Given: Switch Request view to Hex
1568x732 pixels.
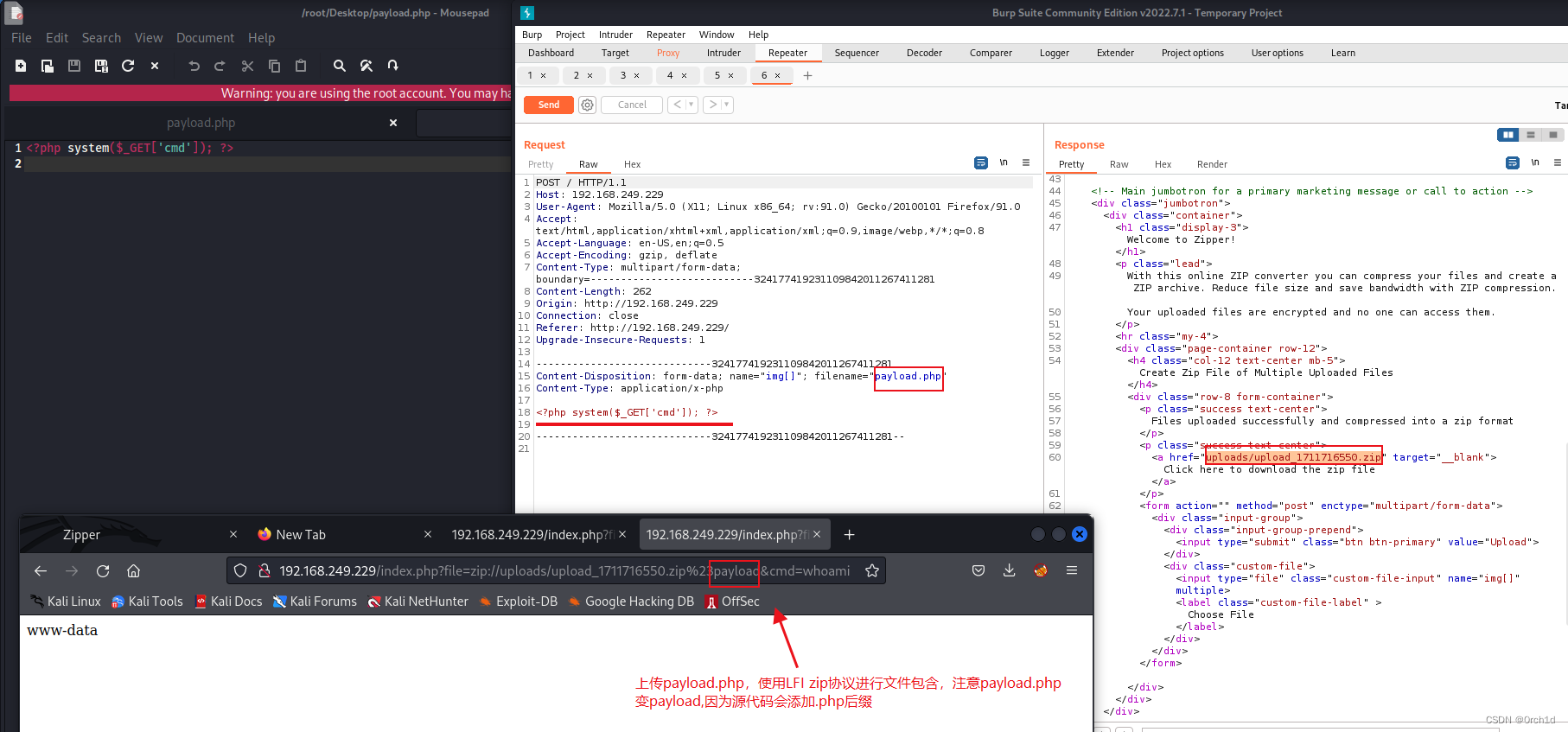Looking at the screenshot, I should [x=632, y=164].
